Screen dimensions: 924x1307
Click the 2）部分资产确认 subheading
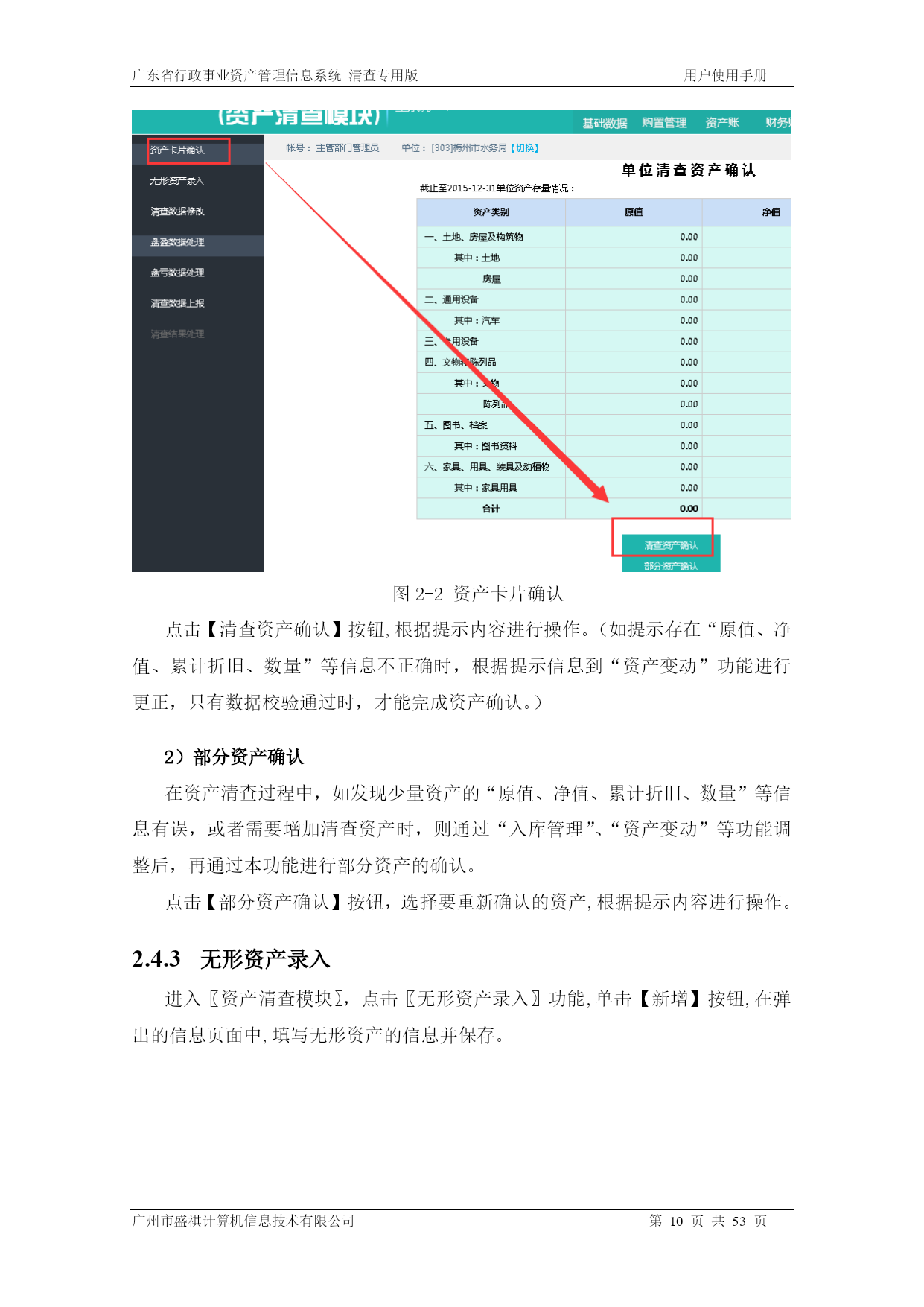pos(234,757)
